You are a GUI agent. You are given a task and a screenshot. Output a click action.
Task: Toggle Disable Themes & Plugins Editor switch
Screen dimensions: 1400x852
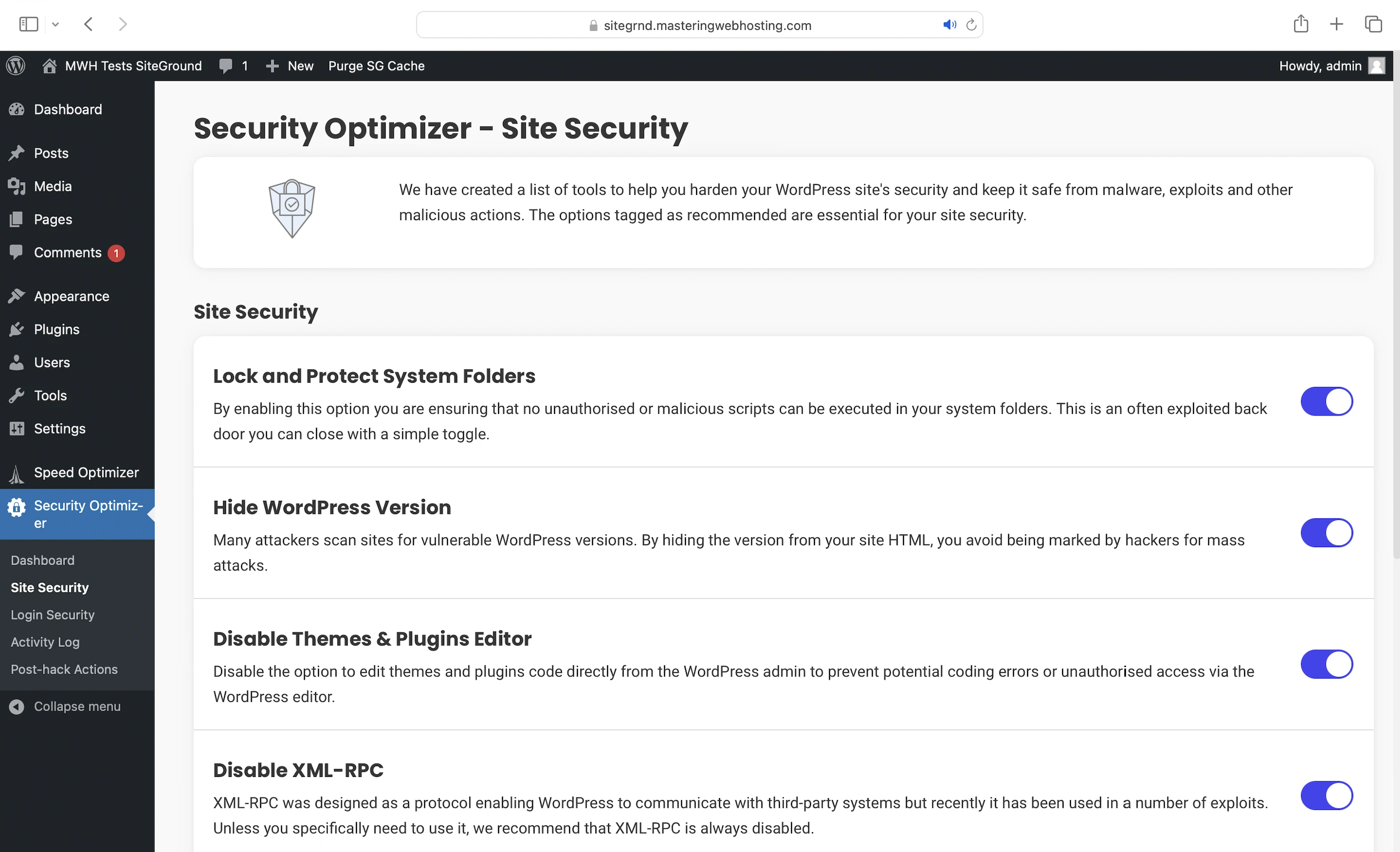[1326, 664]
